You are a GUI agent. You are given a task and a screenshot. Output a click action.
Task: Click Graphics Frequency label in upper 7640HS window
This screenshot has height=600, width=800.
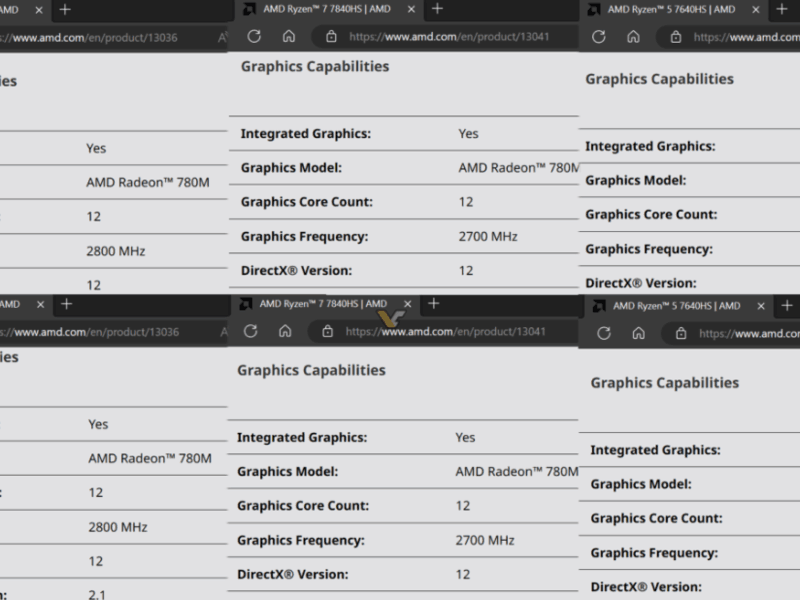(649, 249)
